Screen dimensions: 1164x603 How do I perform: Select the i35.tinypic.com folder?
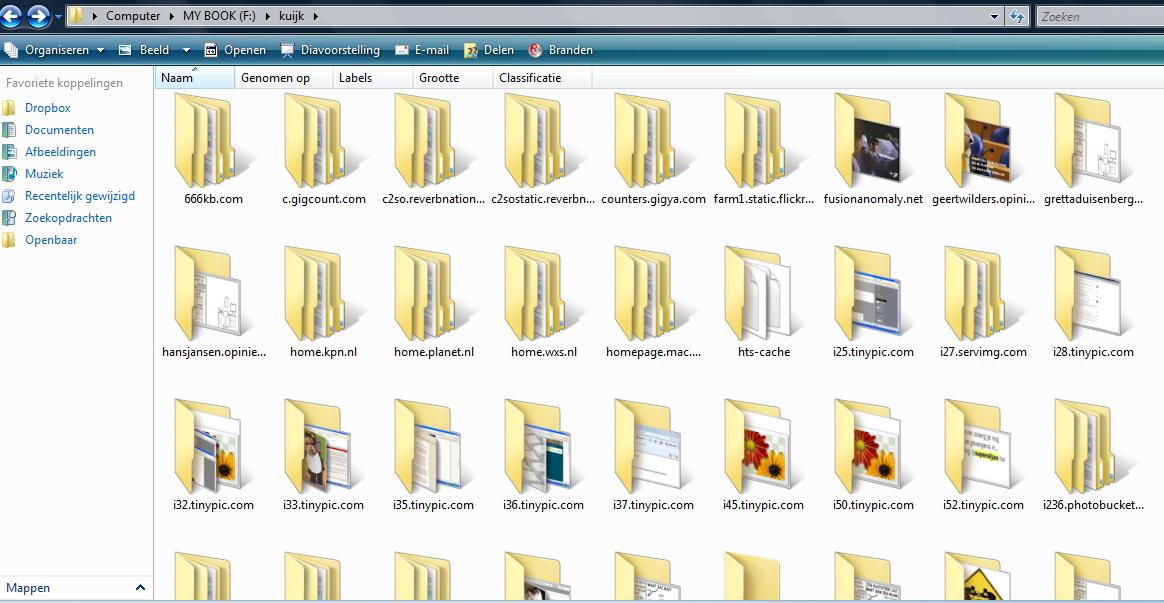[x=434, y=454]
